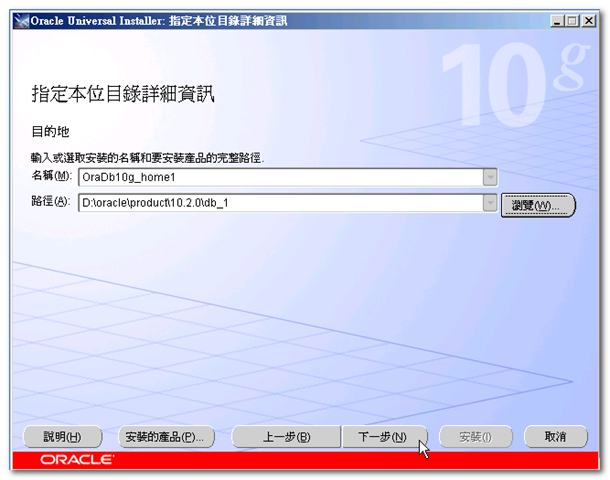Proceed with 下一步(N)
The height and width of the screenshot is (480, 610).
(384, 436)
